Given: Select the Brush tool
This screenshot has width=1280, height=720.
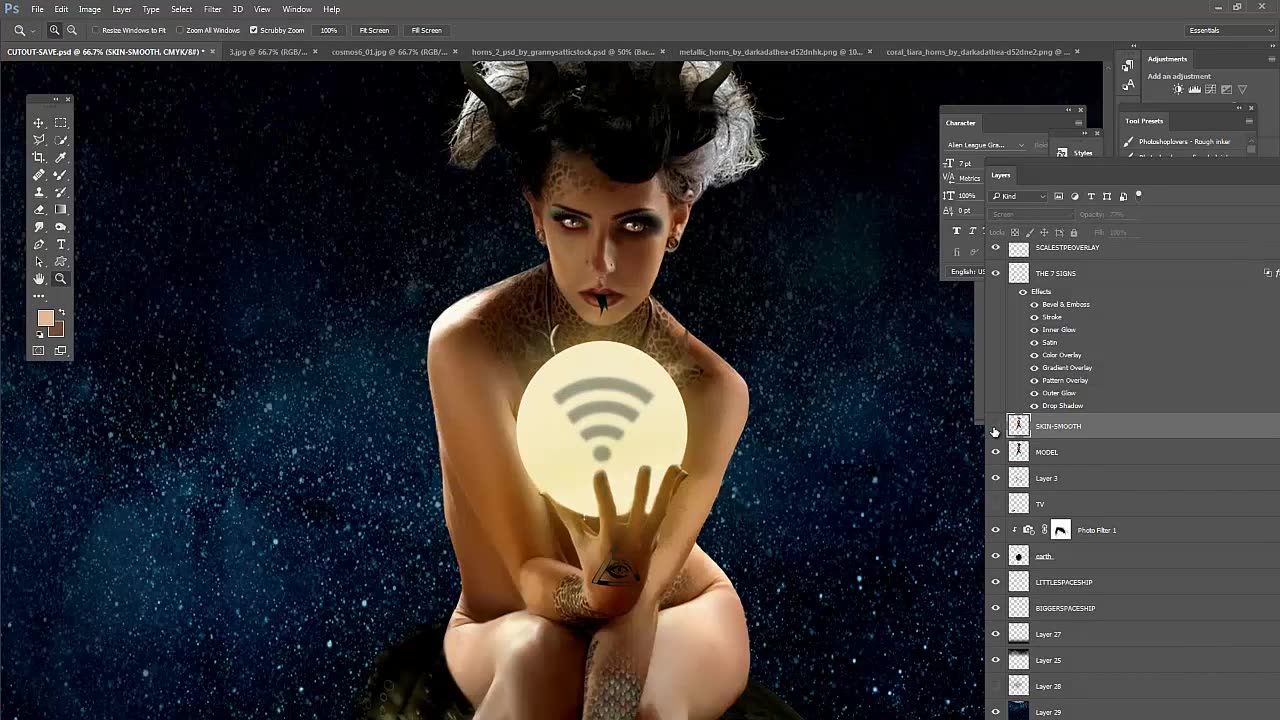Looking at the screenshot, I should click(61, 175).
